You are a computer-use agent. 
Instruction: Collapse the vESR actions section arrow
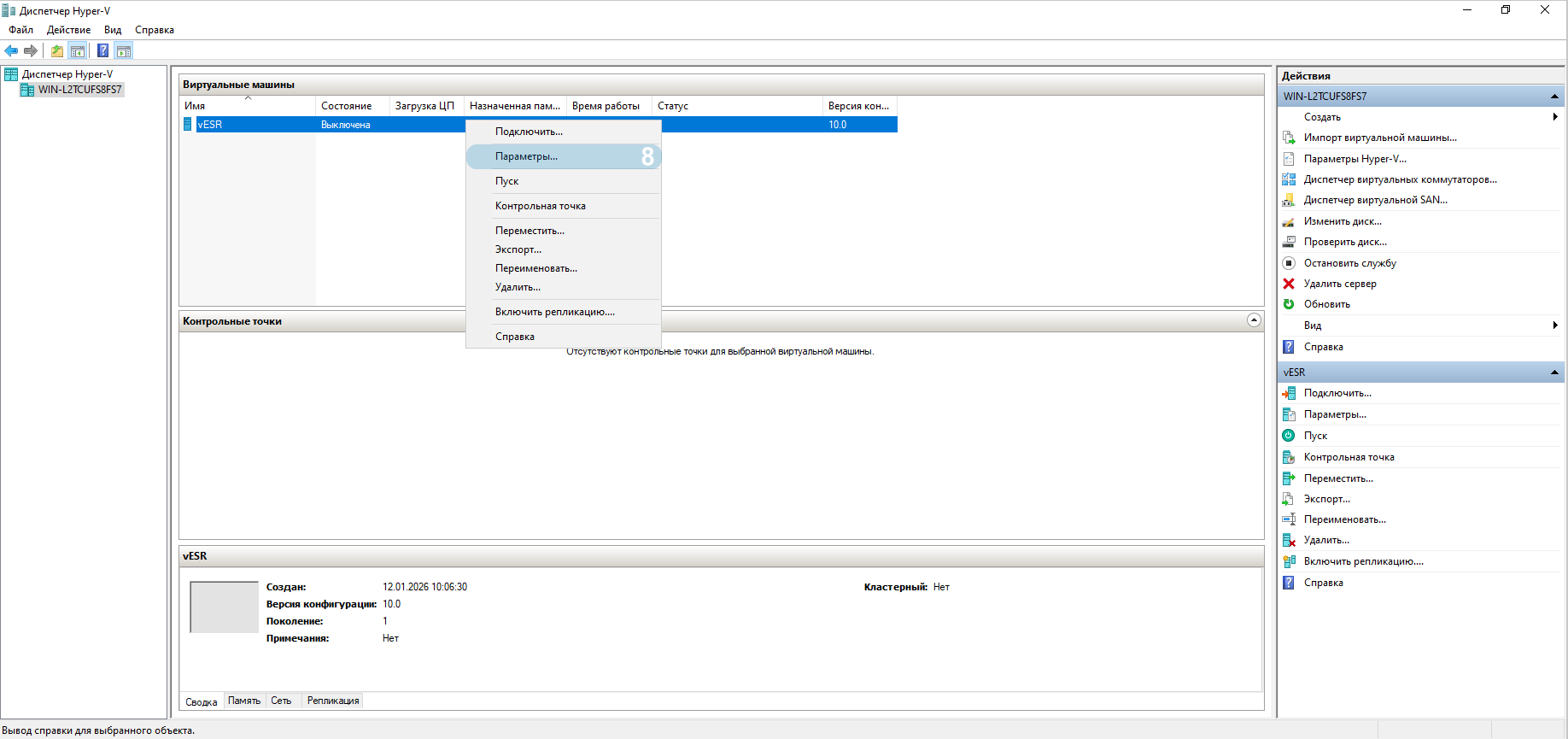click(x=1554, y=372)
